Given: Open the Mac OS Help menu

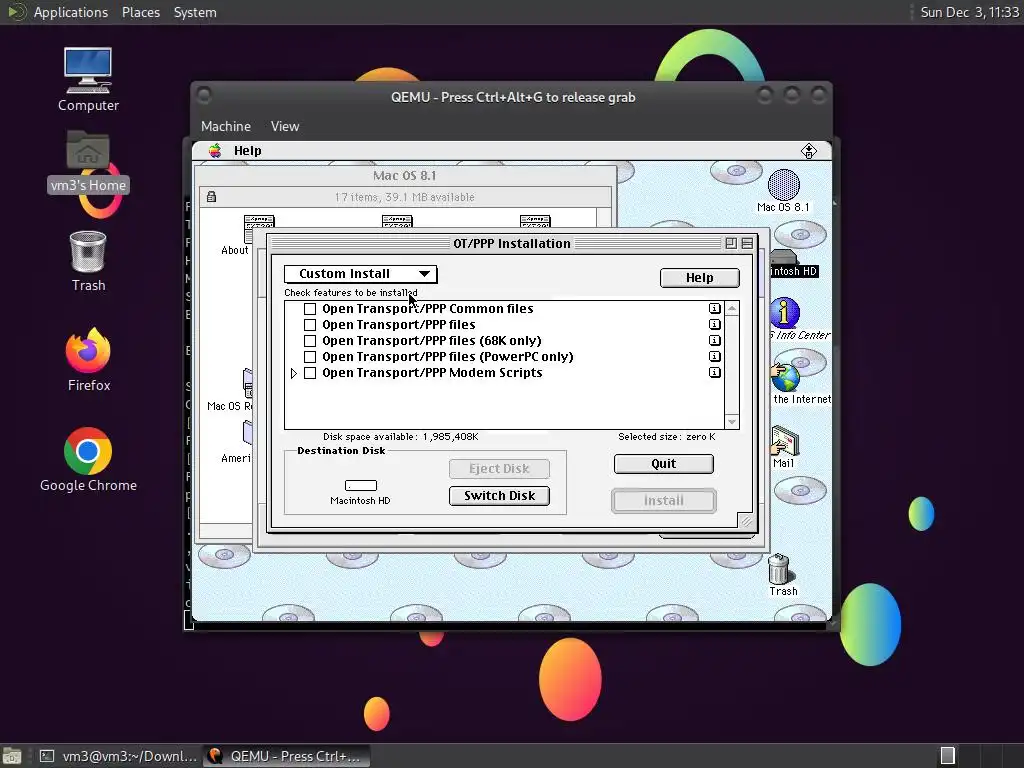Looking at the screenshot, I should pyautogui.click(x=248, y=151).
